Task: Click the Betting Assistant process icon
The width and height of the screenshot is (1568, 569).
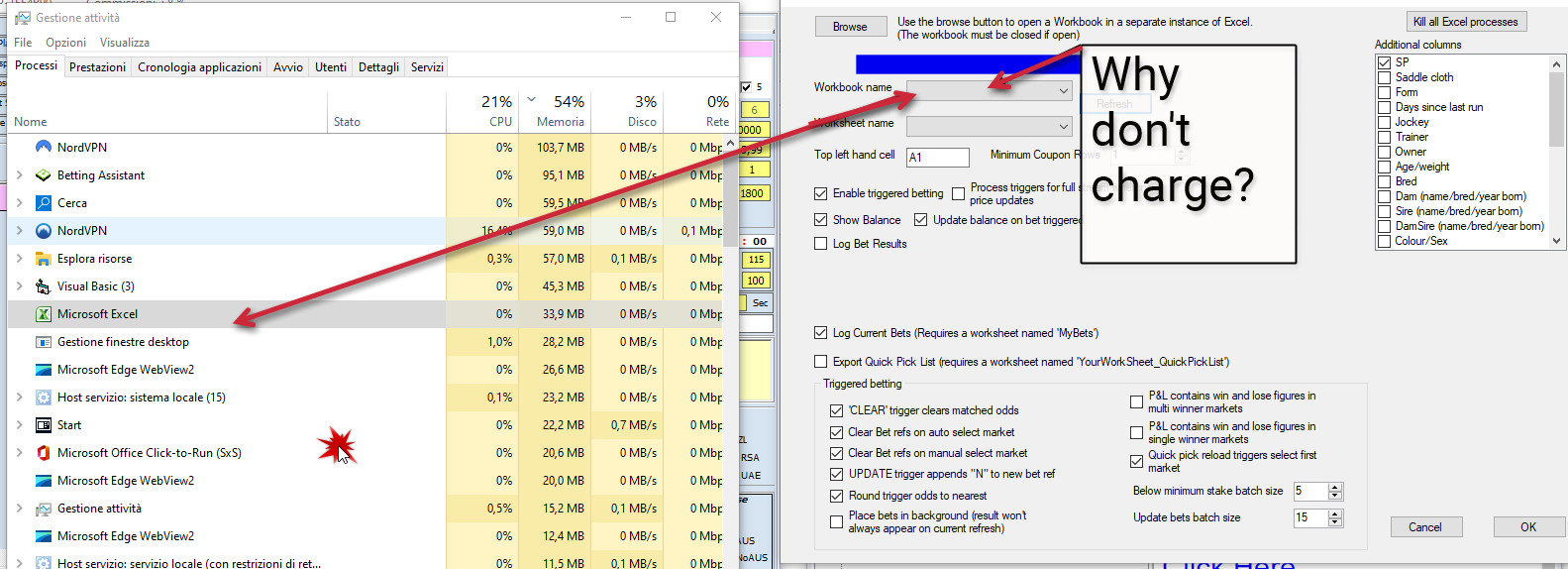Action: click(43, 174)
